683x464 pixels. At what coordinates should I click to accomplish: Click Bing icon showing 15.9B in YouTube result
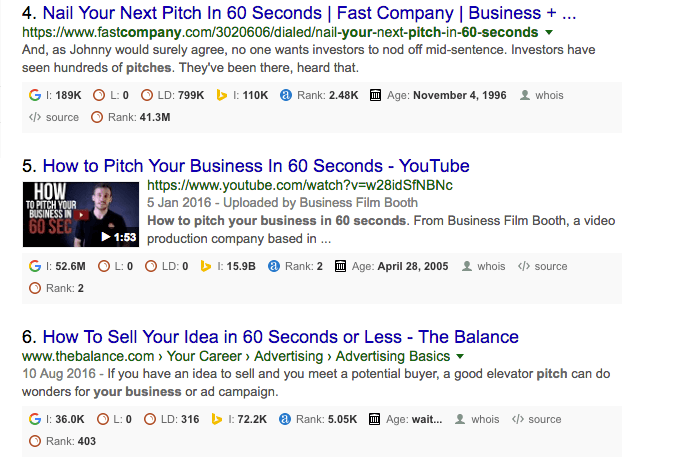tap(206, 266)
